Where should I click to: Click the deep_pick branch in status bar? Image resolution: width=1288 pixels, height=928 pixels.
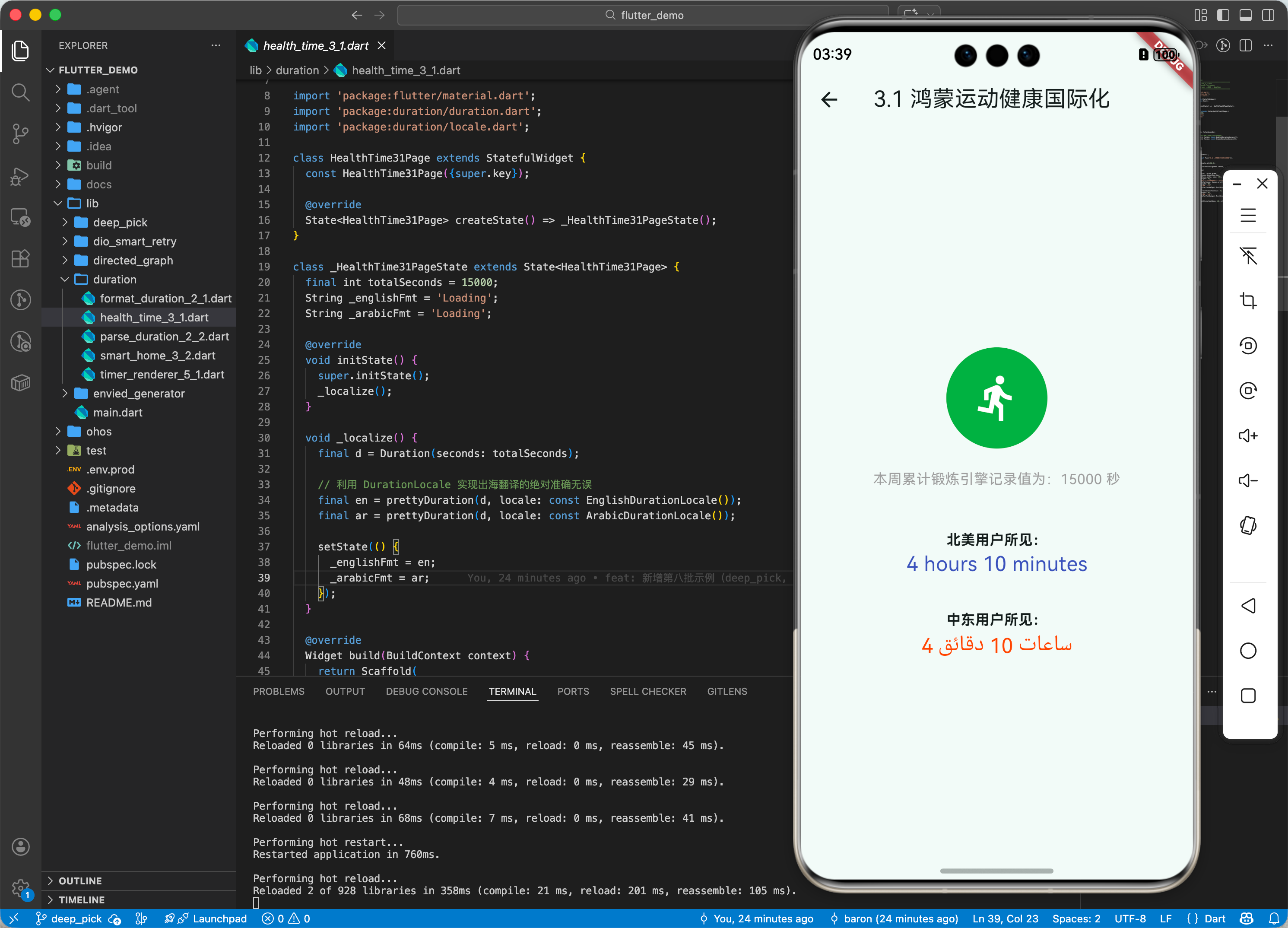tap(76, 918)
